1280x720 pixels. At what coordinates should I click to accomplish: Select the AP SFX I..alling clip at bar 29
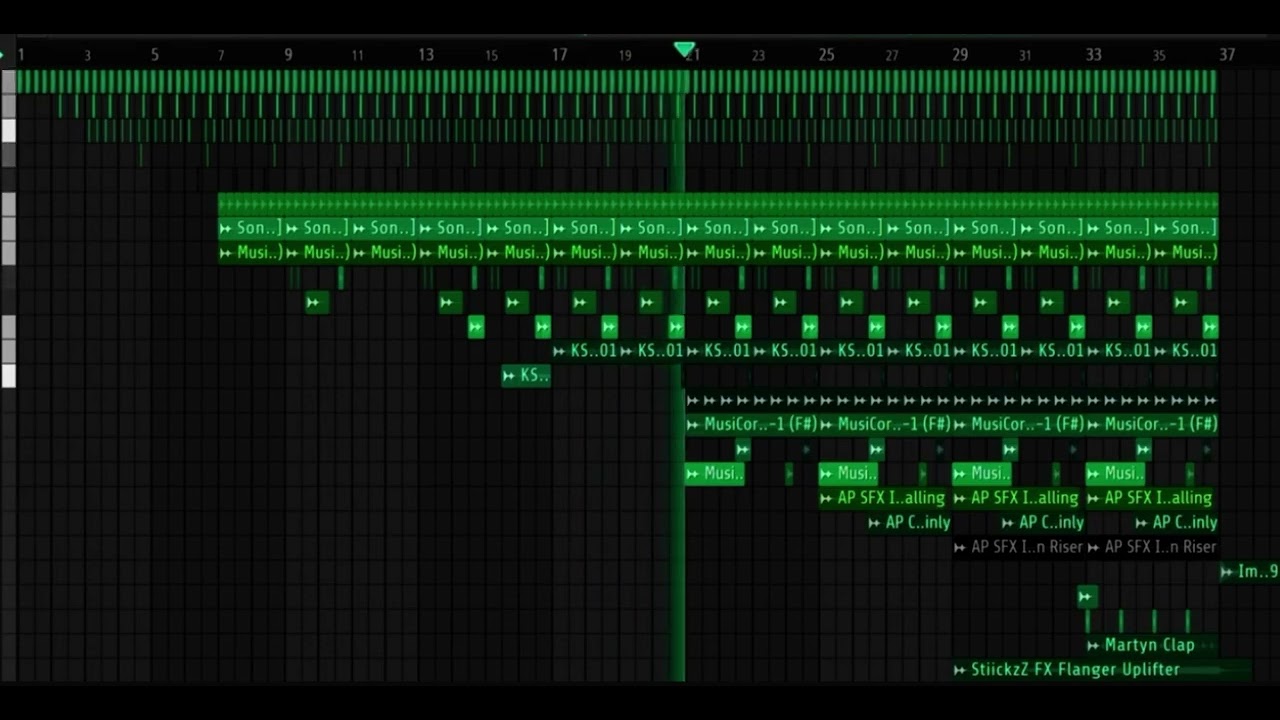coord(1018,498)
